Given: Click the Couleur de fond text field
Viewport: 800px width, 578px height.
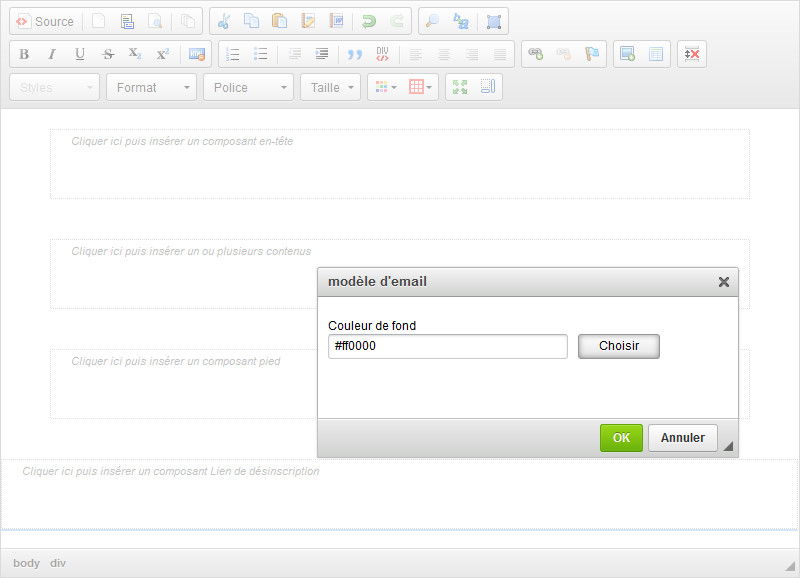Looking at the screenshot, I should pyautogui.click(x=447, y=346).
